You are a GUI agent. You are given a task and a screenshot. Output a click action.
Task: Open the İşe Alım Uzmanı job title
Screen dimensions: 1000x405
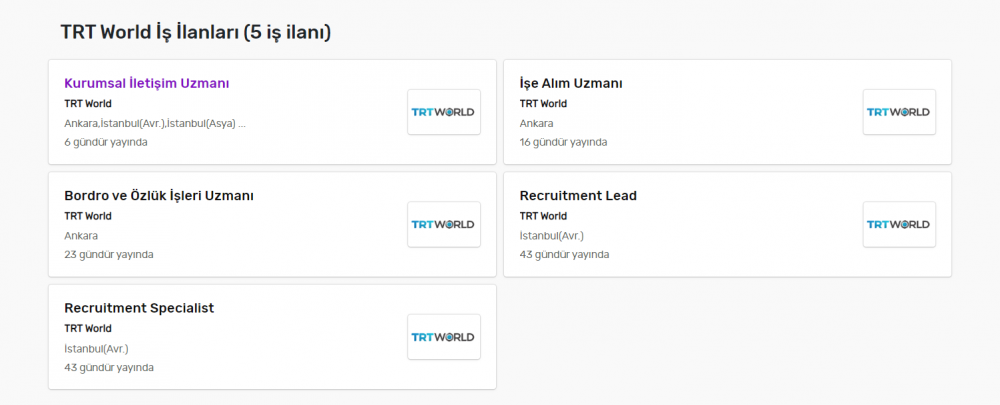(x=571, y=84)
